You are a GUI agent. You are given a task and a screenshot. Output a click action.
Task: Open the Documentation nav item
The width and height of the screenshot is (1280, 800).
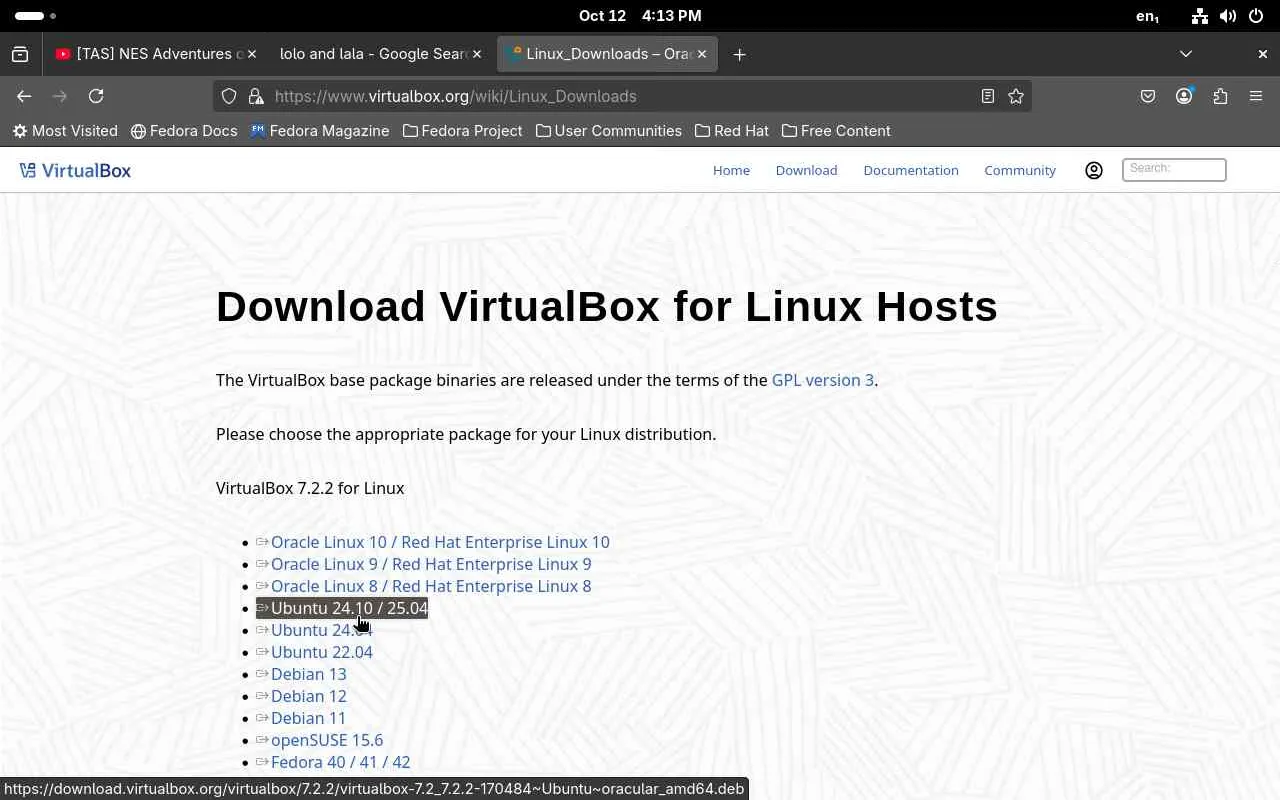pos(911,170)
